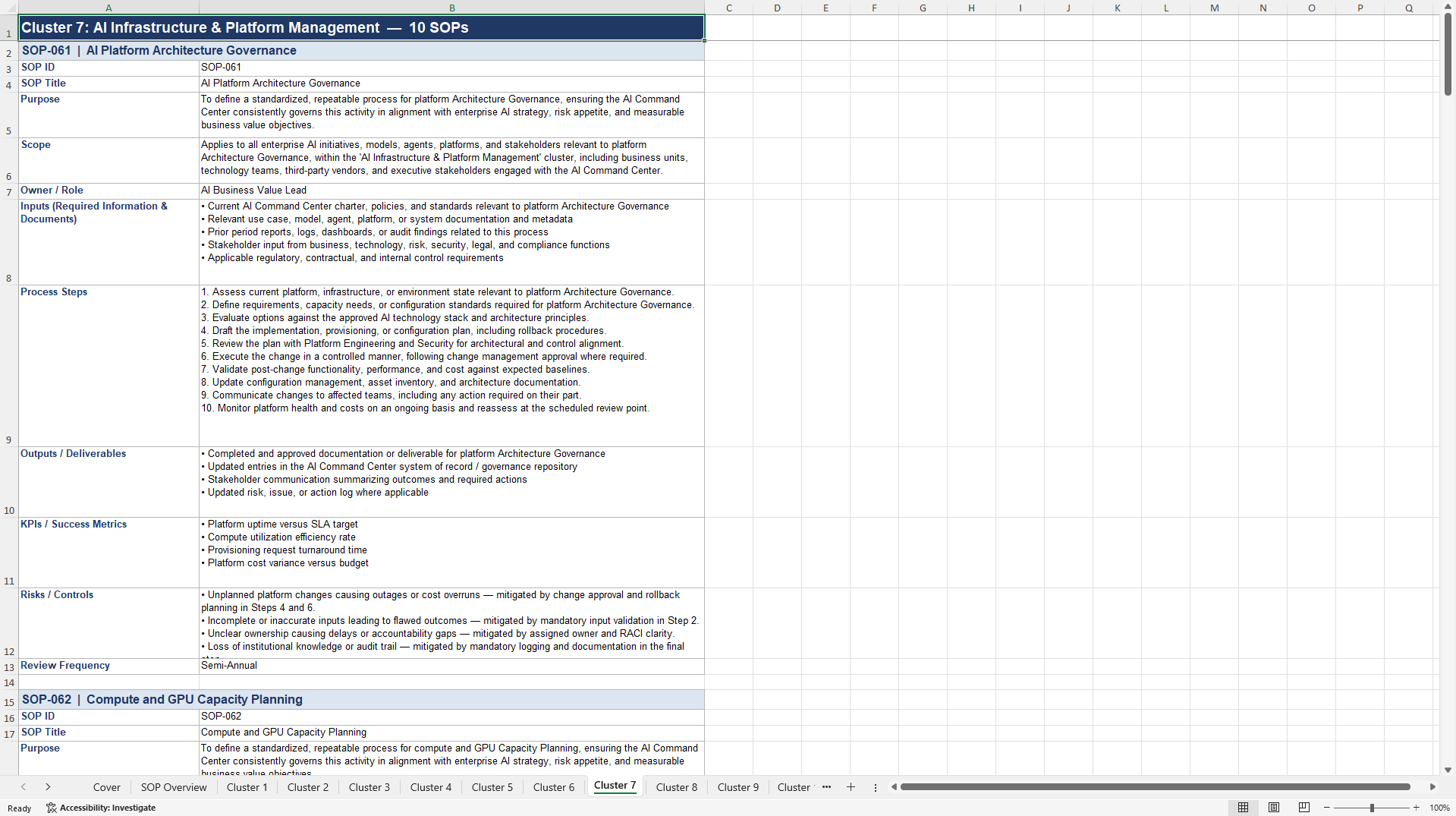Viewport: 1456px width, 816px height.
Task: Click the 100% zoom level
Action: 1439,808
